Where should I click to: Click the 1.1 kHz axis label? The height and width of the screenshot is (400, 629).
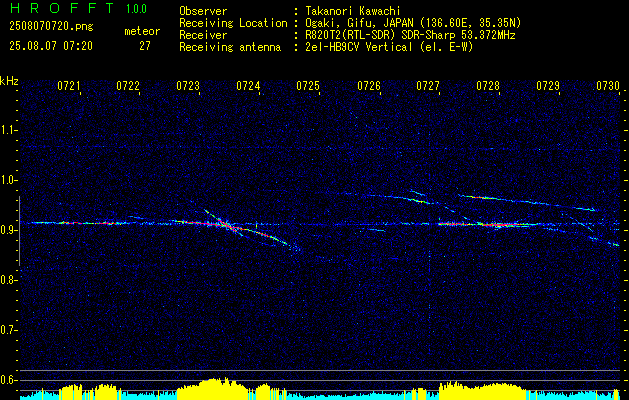click(x=8, y=130)
